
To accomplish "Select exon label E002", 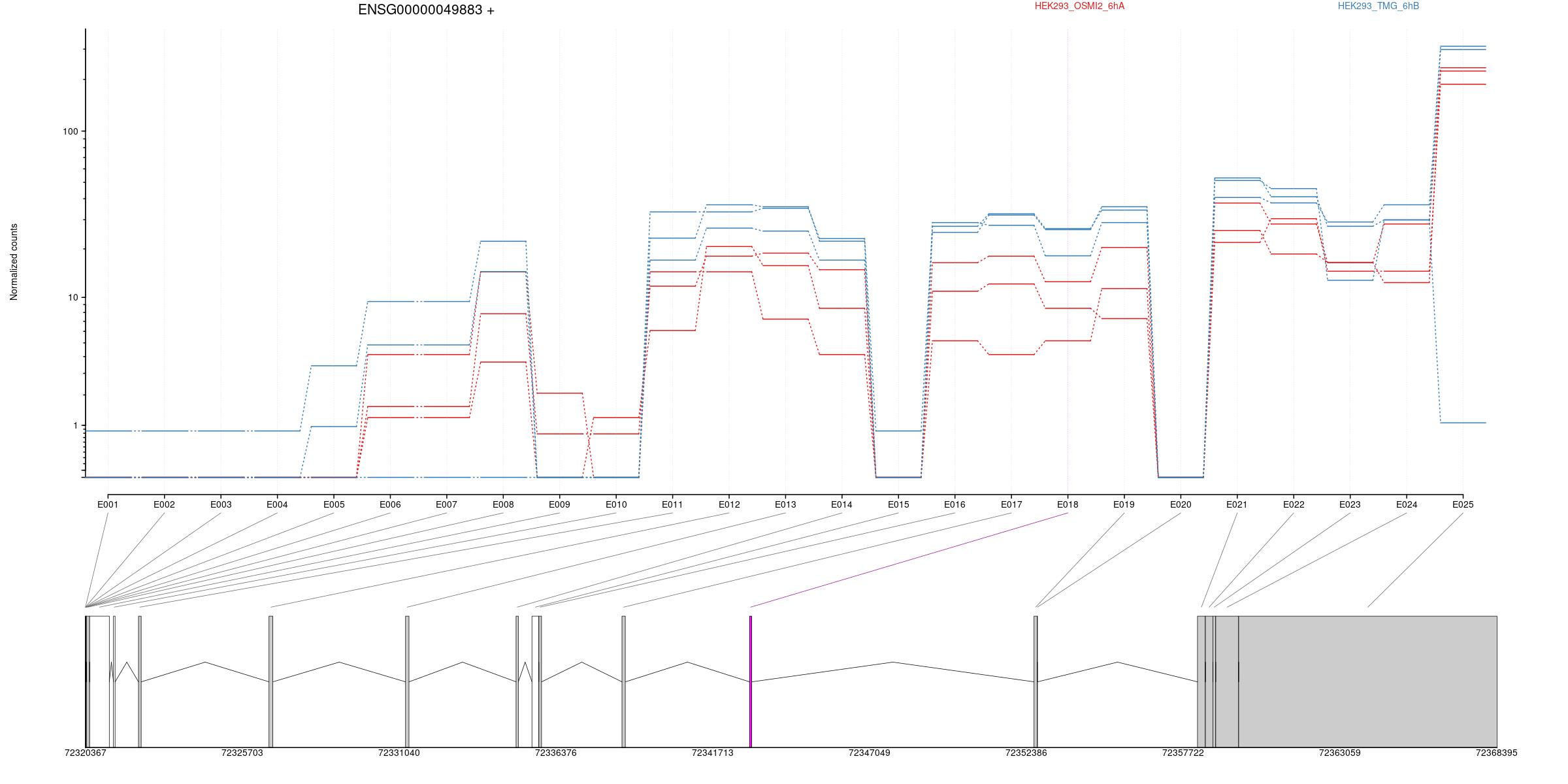I will (x=164, y=504).
